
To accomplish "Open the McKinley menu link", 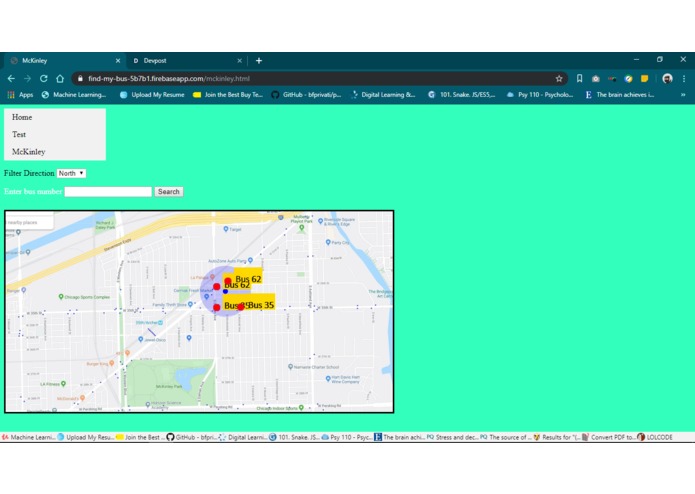I will pyautogui.click(x=29, y=152).
